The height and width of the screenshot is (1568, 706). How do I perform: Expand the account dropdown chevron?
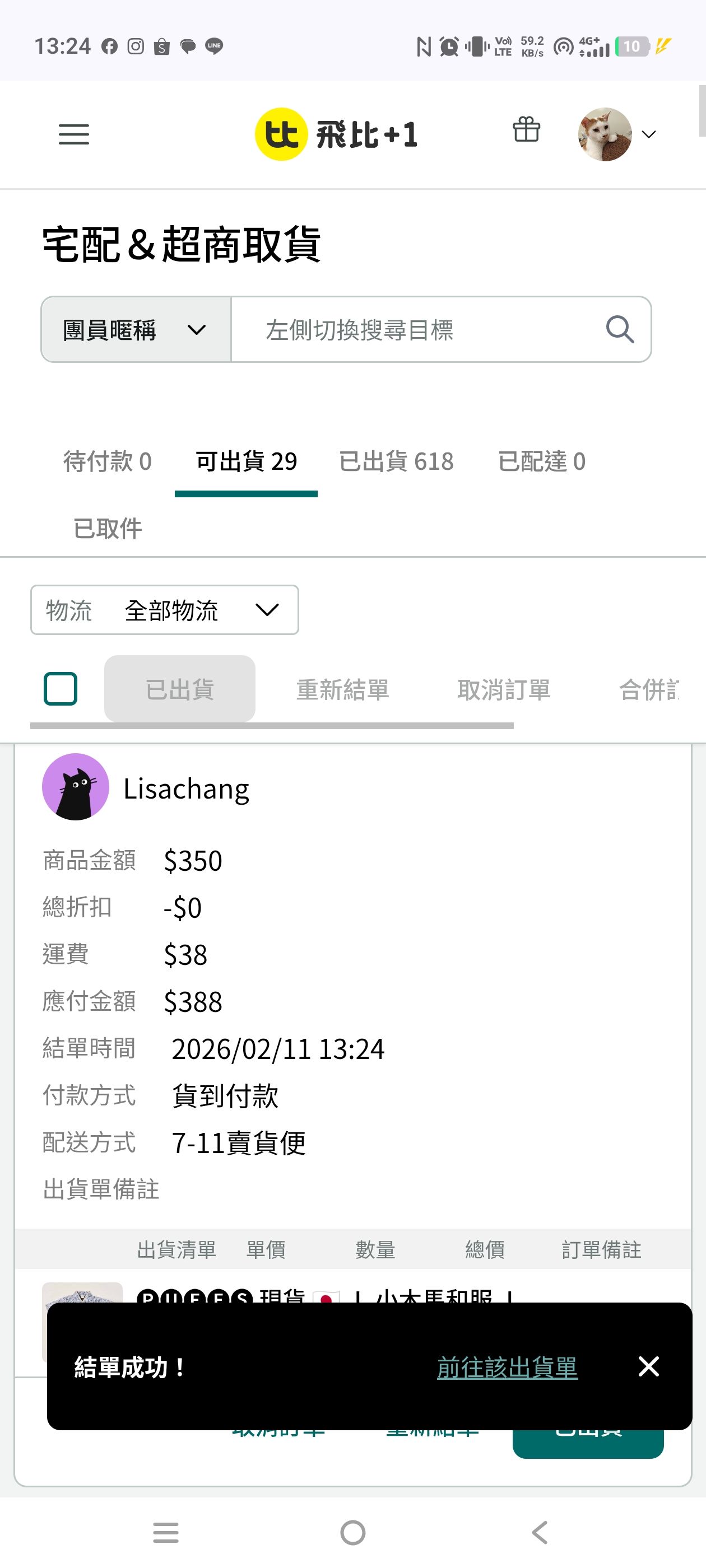click(x=649, y=134)
